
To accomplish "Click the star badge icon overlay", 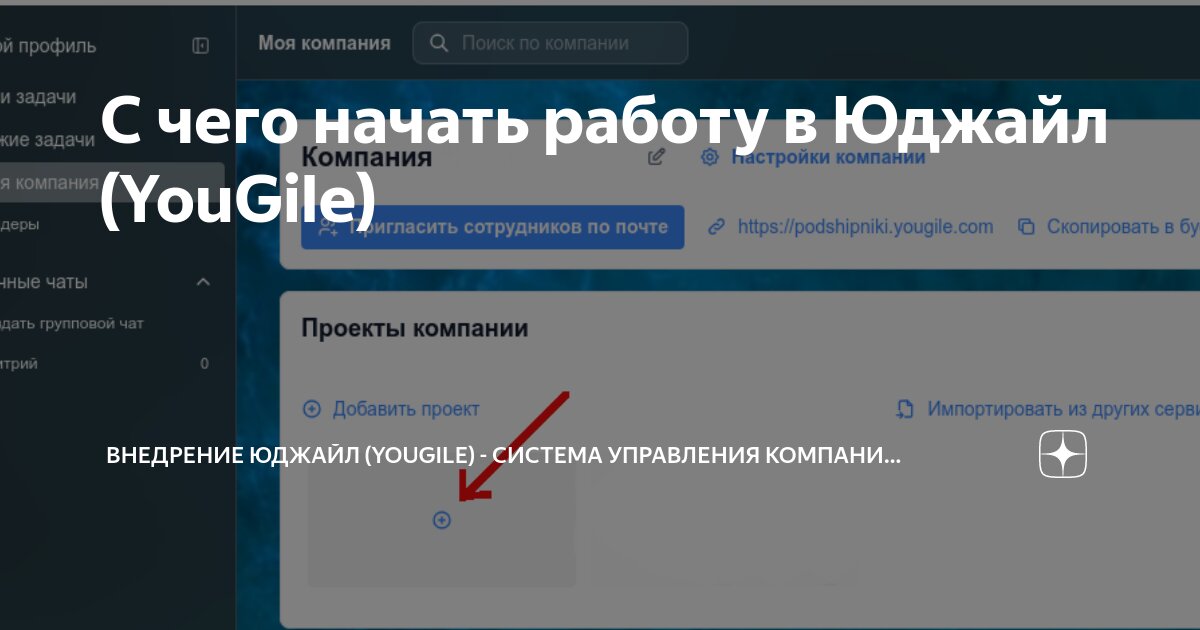I will (1063, 456).
